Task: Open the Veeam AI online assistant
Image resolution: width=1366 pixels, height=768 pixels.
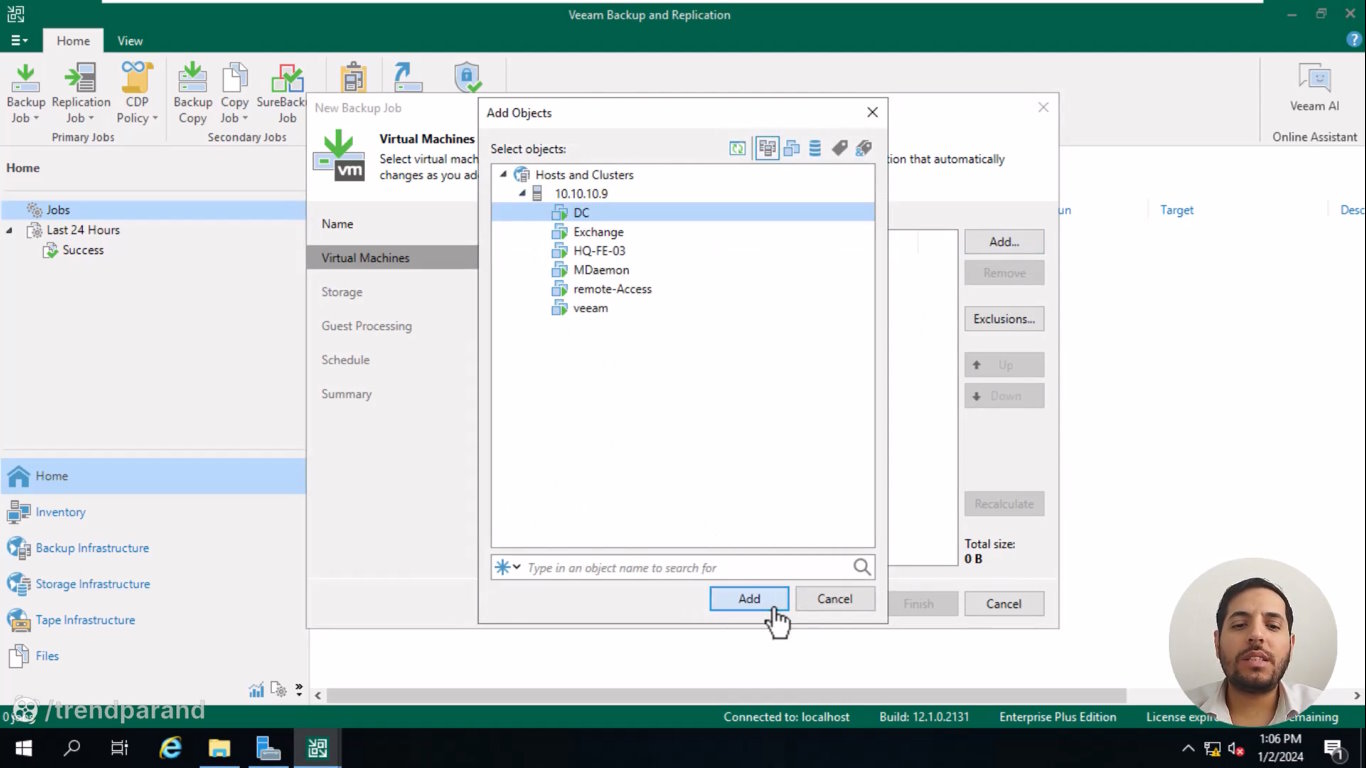Action: pos(1314,87)
